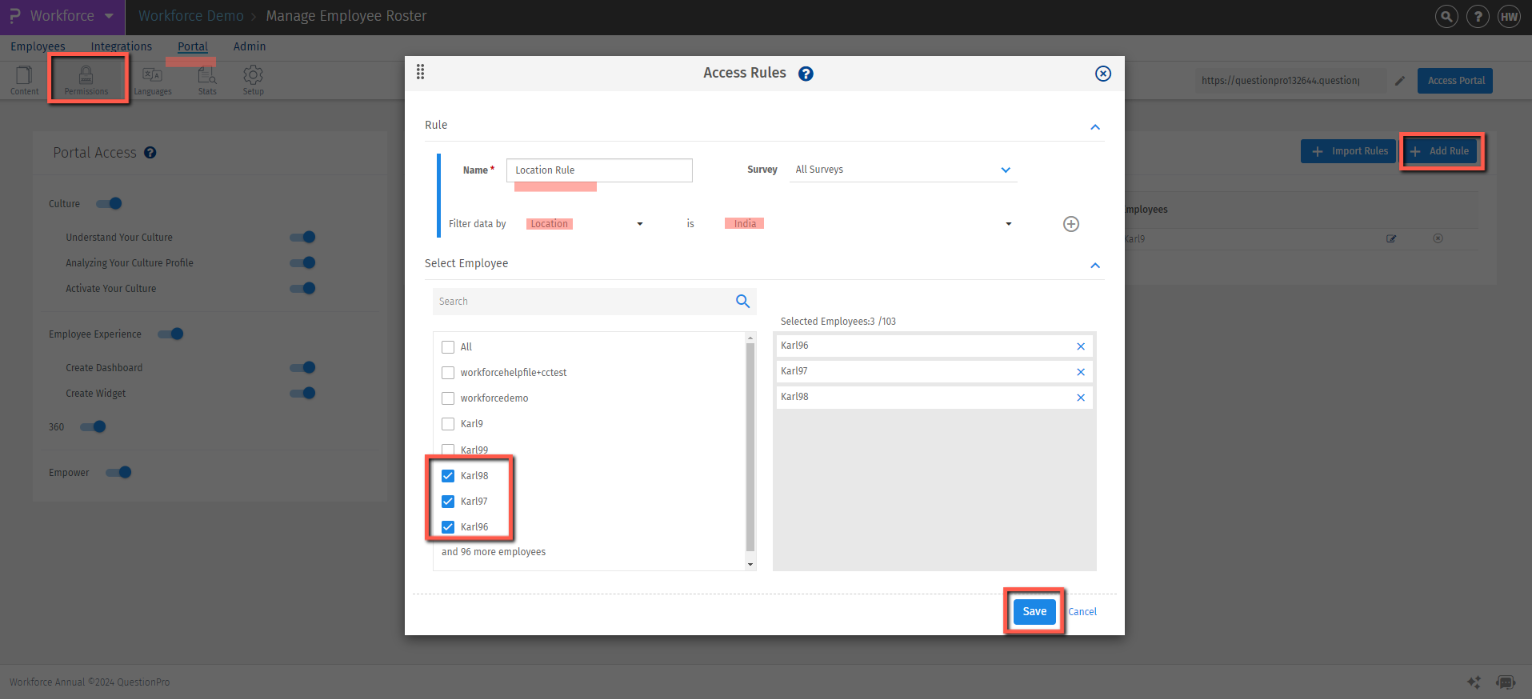Delete the Karl9 rule with the circle-x icon
This screenshot has height=699, width=1532.
(x=1438, y=239)
